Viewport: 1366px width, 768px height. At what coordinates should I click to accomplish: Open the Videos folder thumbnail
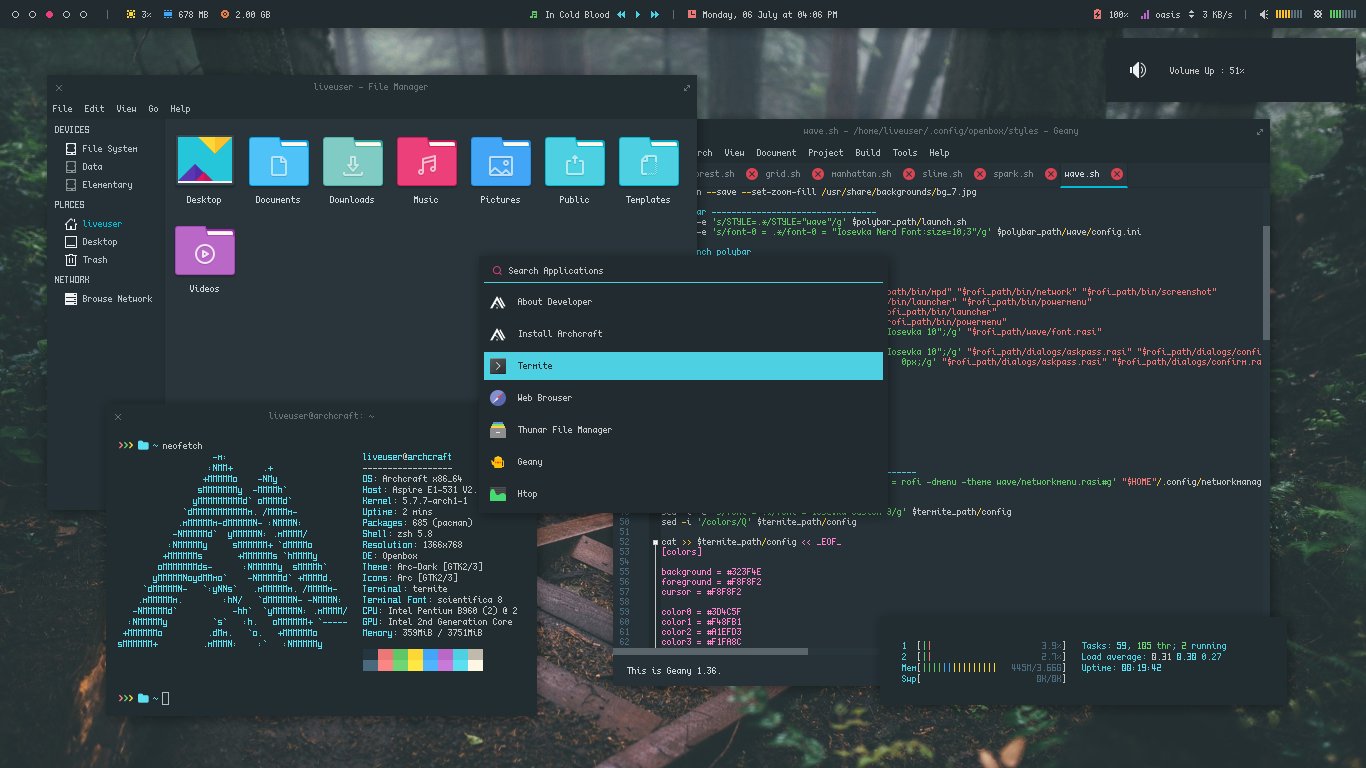click(204, 253)
